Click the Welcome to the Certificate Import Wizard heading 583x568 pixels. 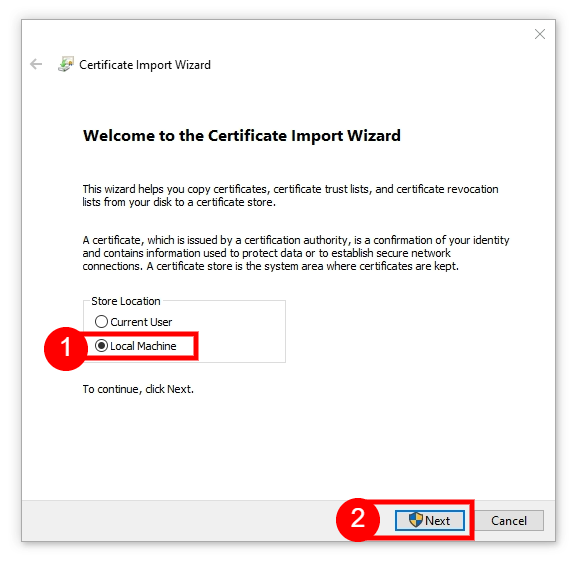pos(242,135)
